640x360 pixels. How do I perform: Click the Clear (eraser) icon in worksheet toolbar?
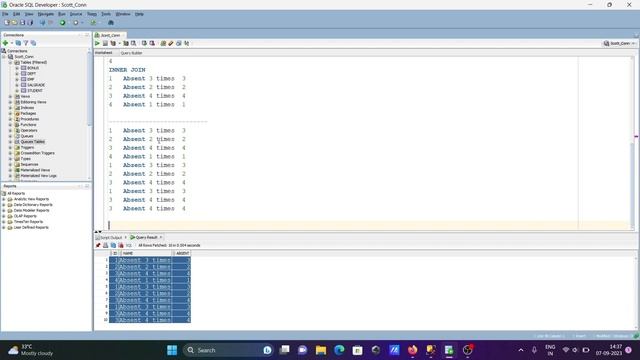point(171,43)
